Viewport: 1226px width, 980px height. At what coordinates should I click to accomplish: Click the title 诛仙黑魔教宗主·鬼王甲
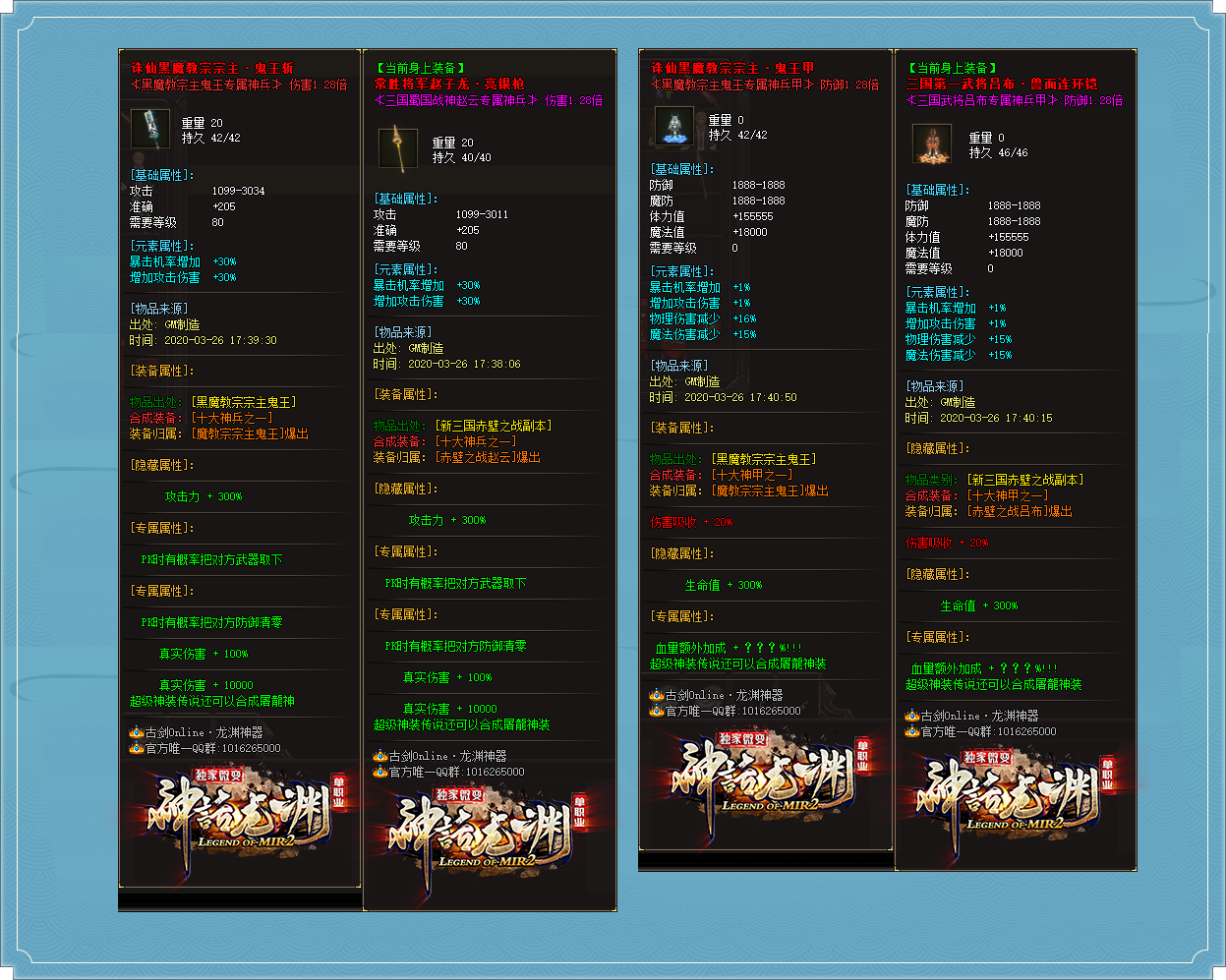point(732,69)
